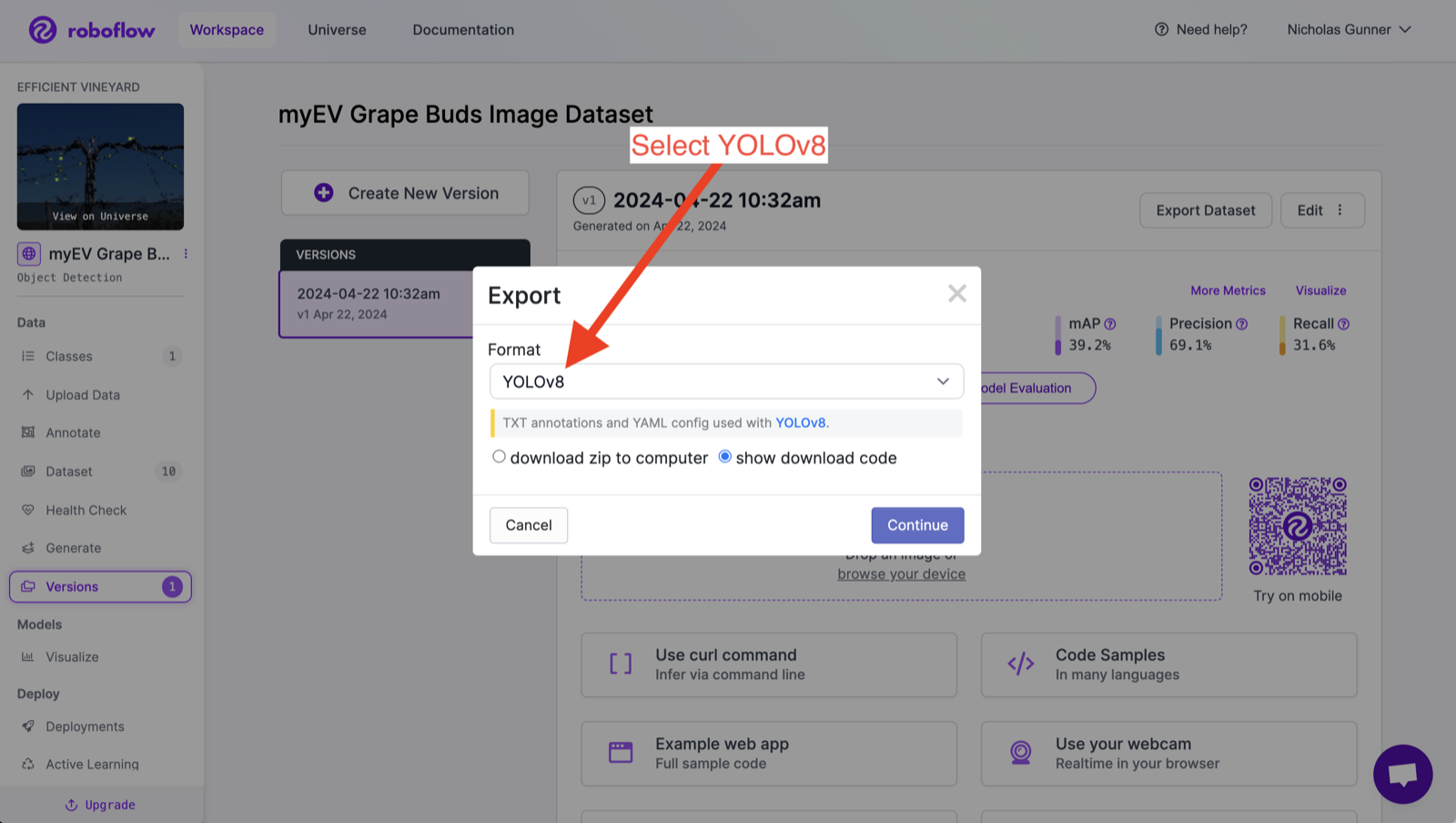Viewport: 1456px width, 823px height.
Task: Open the Code Samples card
Action: click(x=1168, y=665)
